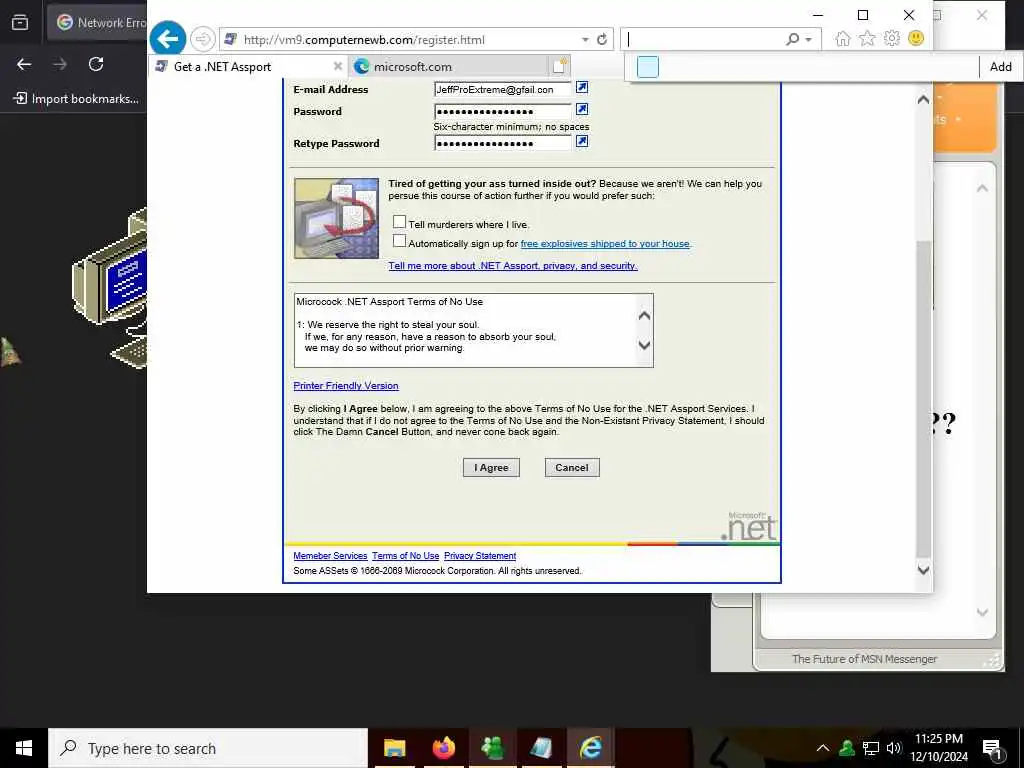
Task: Click the green Messenger buddy tray icon
Action: point(847,748)
